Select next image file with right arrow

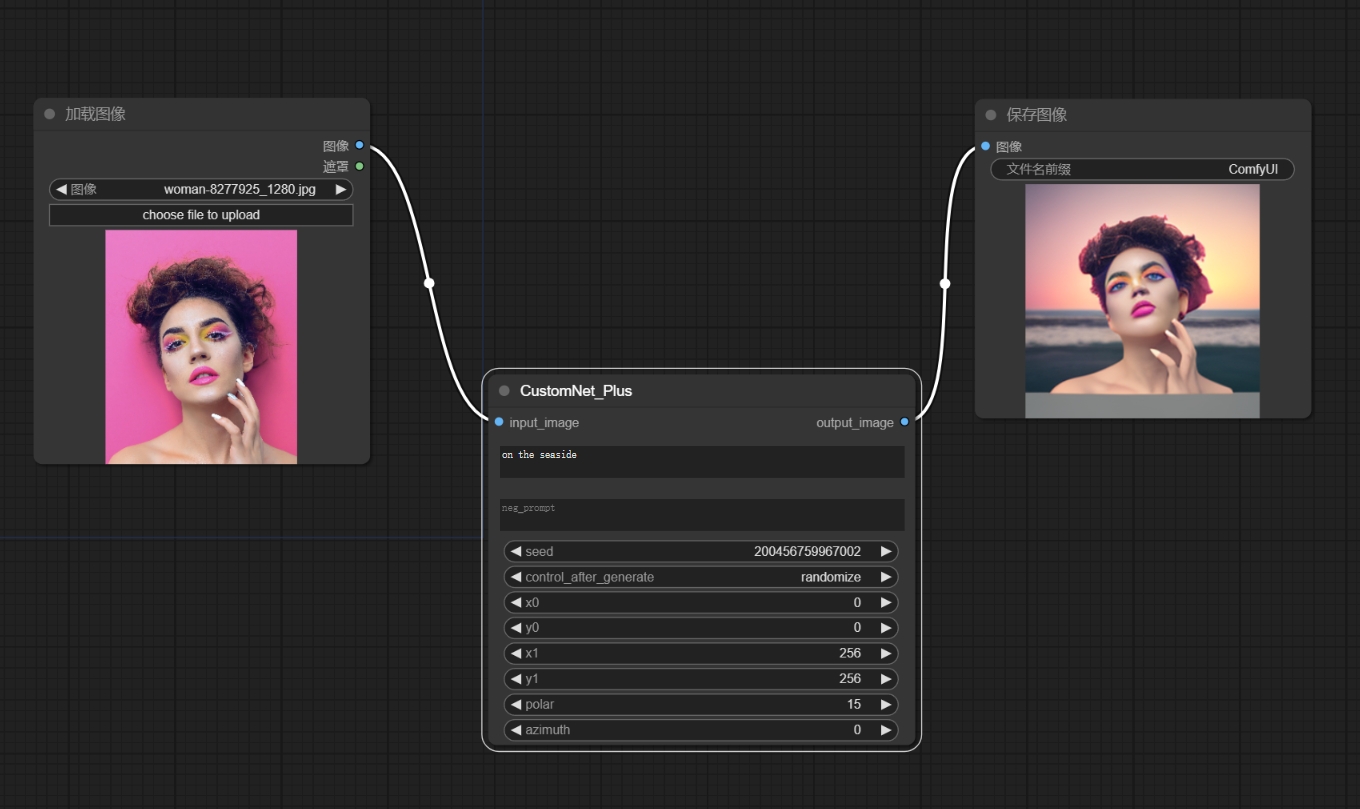click(x=341, y=189)
